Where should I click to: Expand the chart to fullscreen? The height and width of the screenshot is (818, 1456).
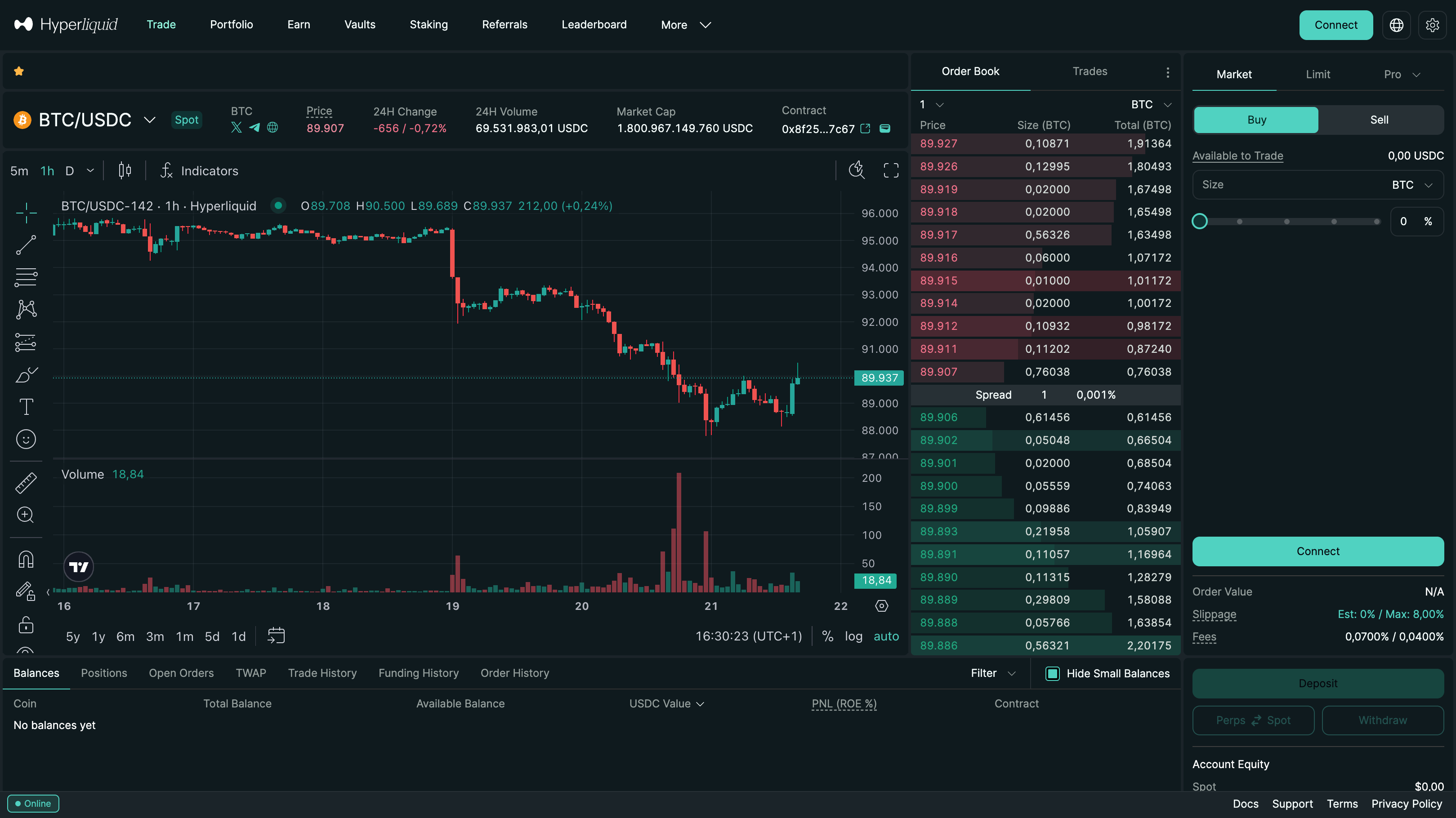click(891, 170)
